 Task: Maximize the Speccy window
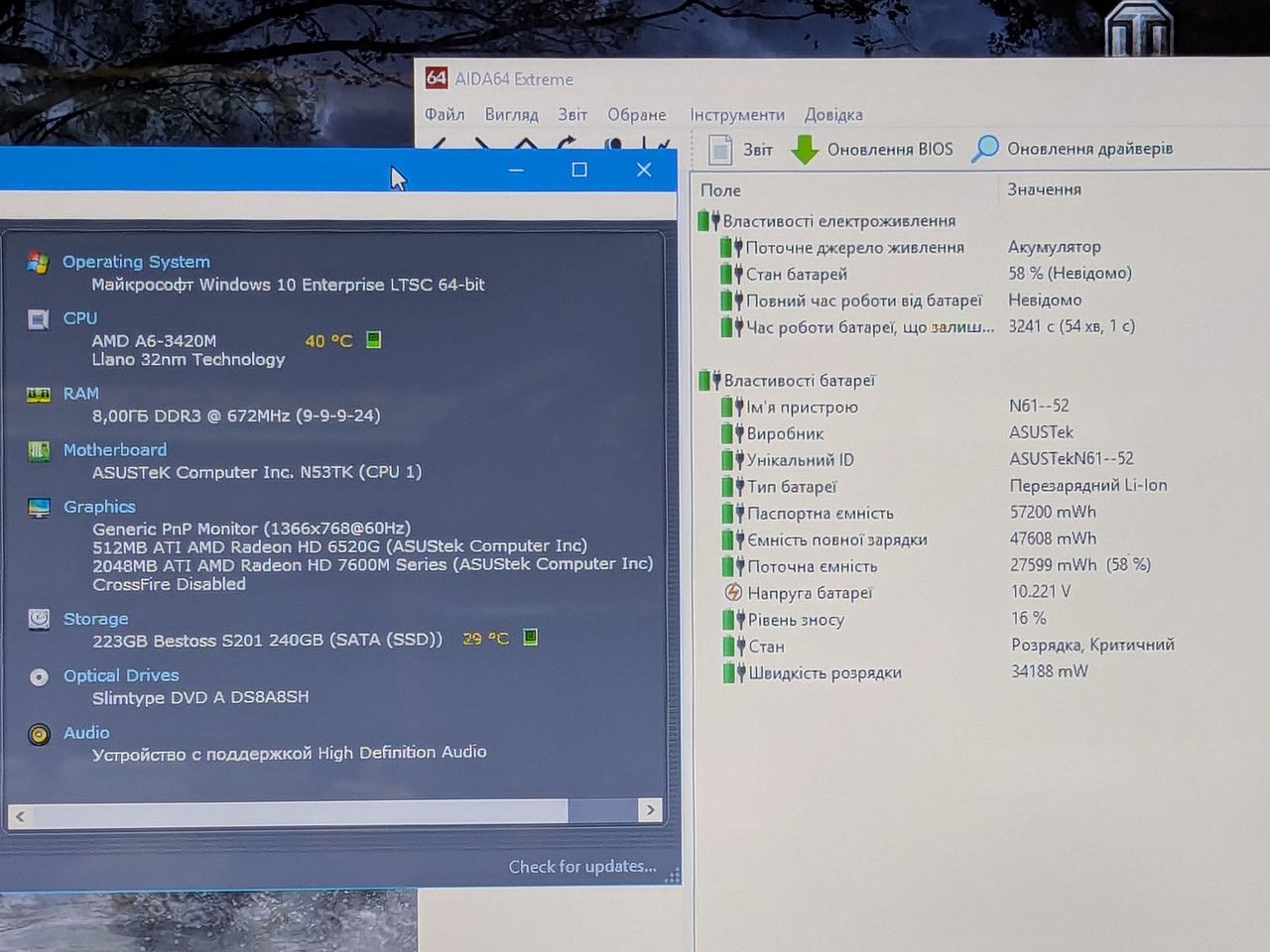tap(579, 170)
